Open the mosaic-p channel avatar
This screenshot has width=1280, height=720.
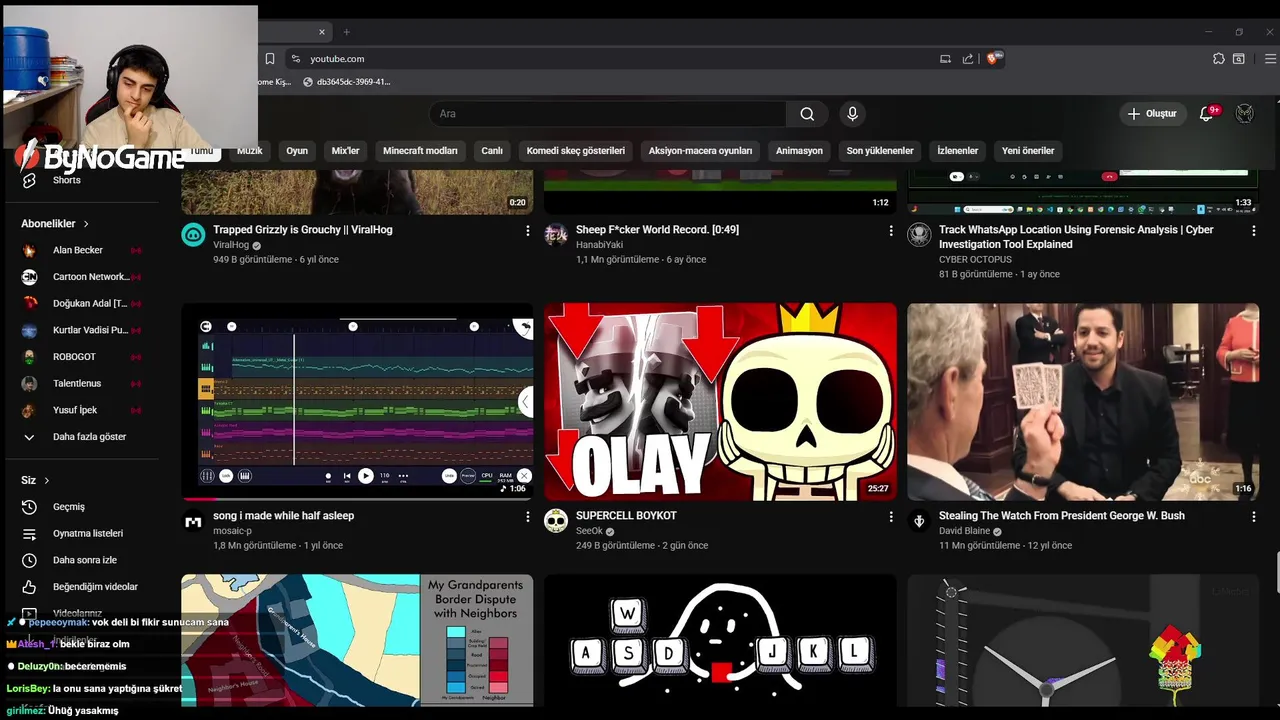coord(193,521)
